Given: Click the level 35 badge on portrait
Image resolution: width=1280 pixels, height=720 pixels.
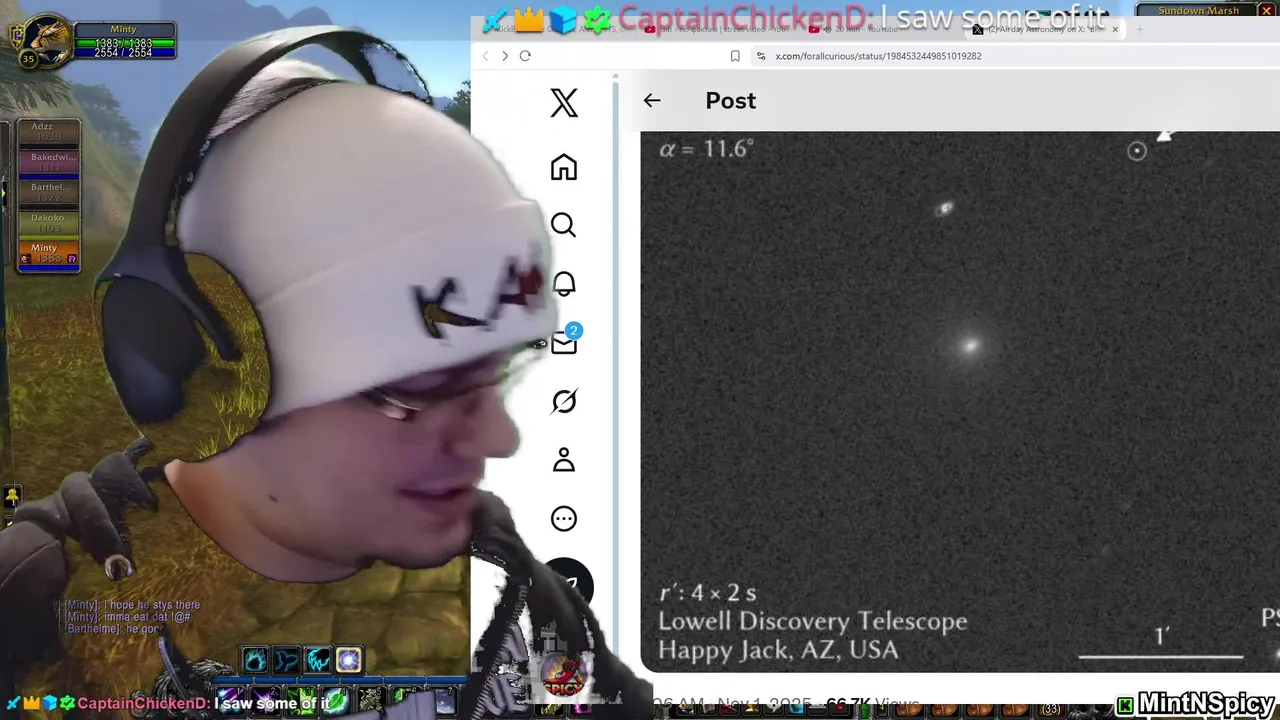Looking at the screenshot, I should [x=28, y=59].
